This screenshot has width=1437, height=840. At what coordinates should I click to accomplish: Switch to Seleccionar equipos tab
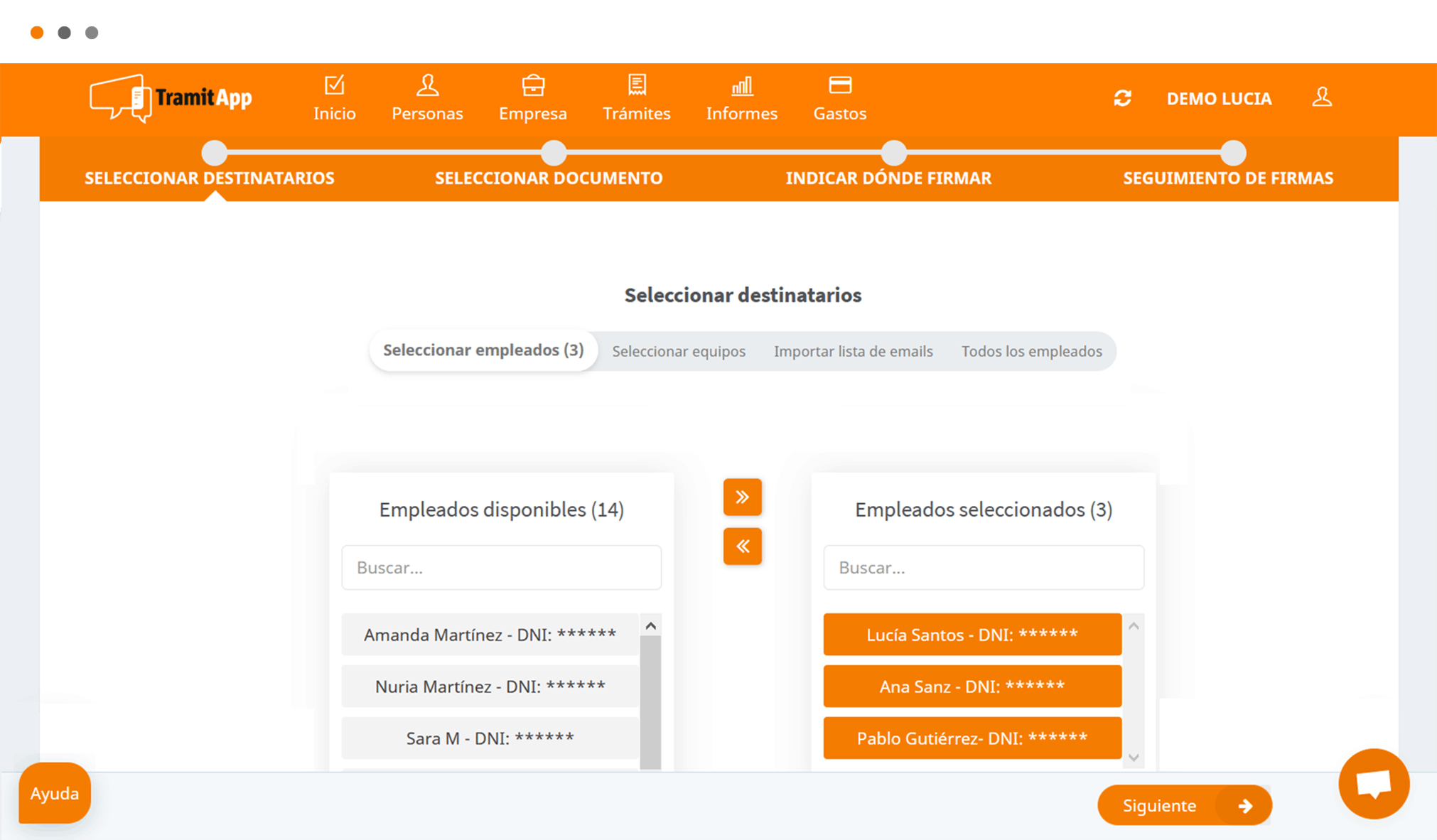click(679, 351)
